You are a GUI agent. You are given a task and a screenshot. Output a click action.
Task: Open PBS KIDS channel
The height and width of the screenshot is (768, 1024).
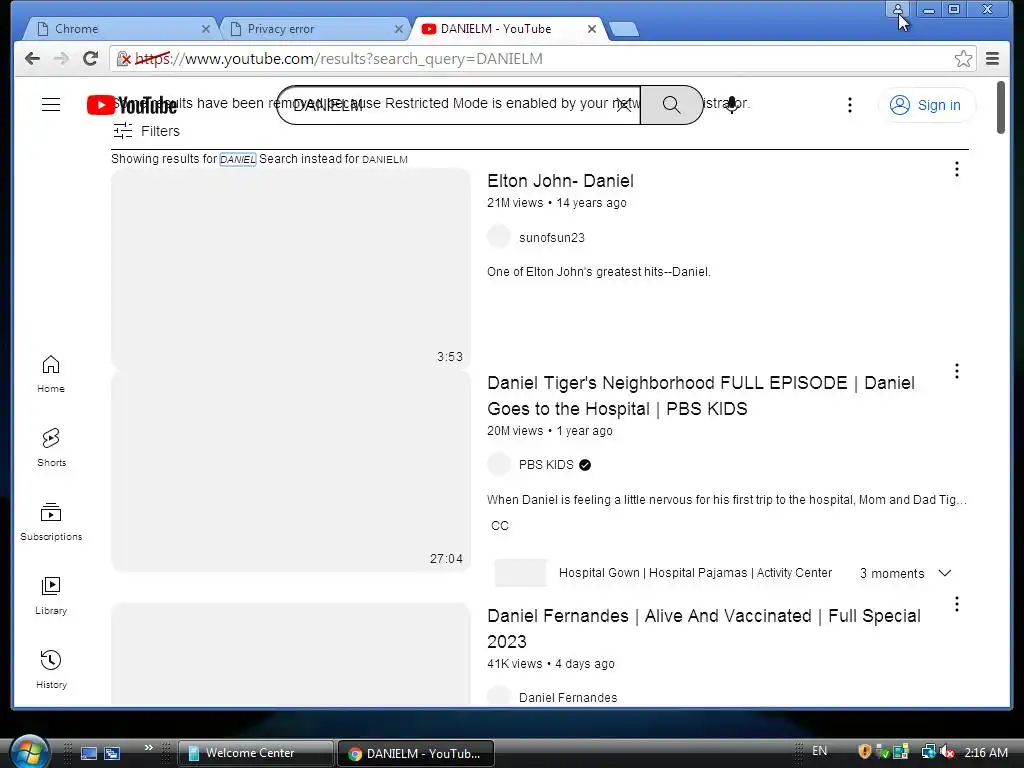click(x=546, y=464)
